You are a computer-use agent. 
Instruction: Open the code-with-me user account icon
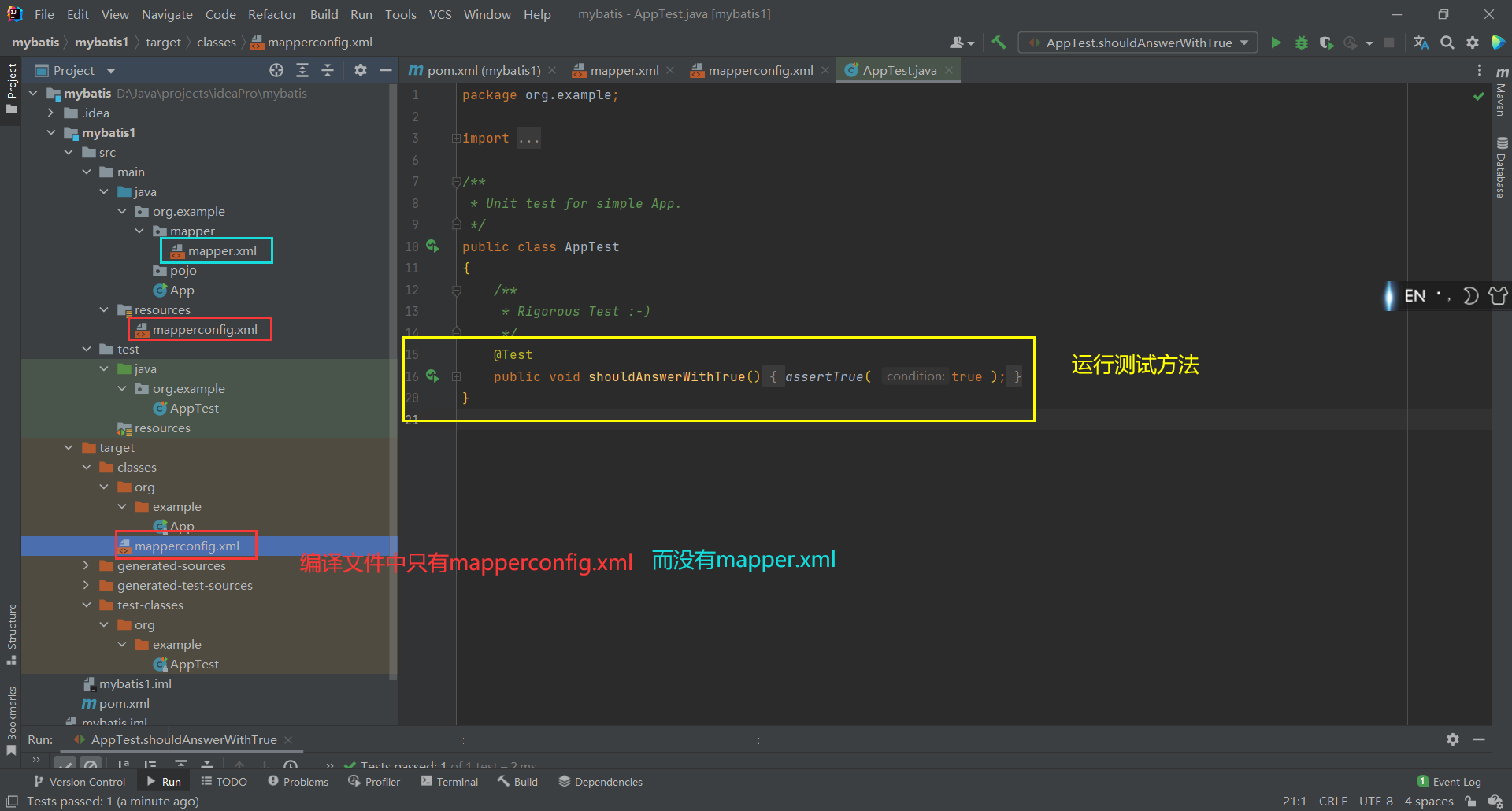[962, 43]
